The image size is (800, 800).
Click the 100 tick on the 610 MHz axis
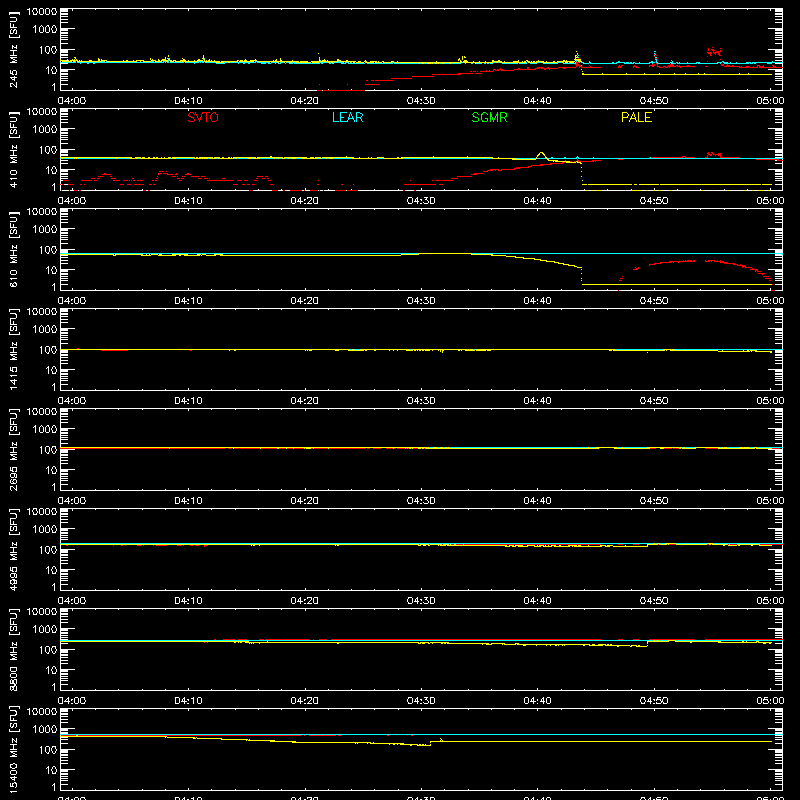coord(48,250)
